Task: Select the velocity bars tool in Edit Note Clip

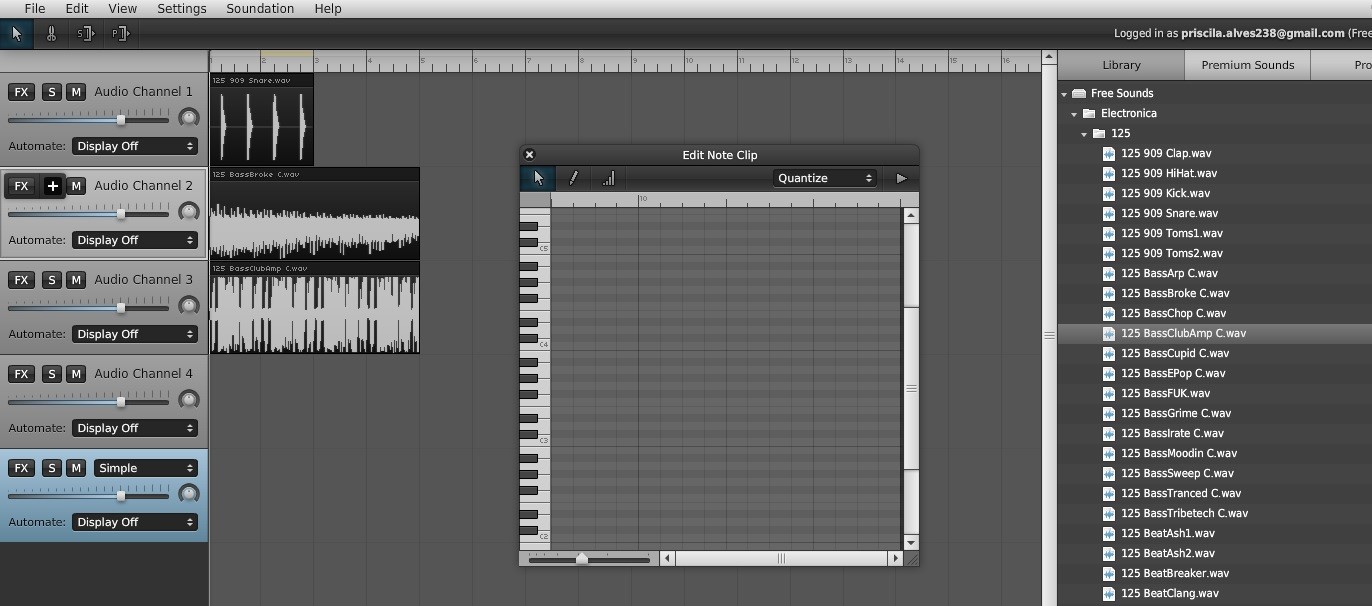Action: [x=609, y=178]
